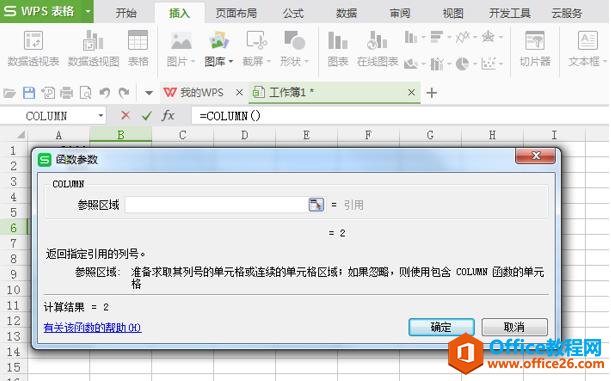611x381 pixels.
Task: Click the bar chart type icon
Action: pyautogui.click(x=436, y=37)
